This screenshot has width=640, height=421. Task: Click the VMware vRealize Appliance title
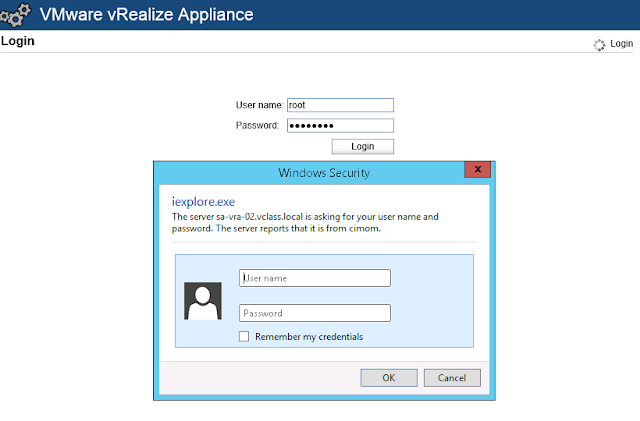147,15
